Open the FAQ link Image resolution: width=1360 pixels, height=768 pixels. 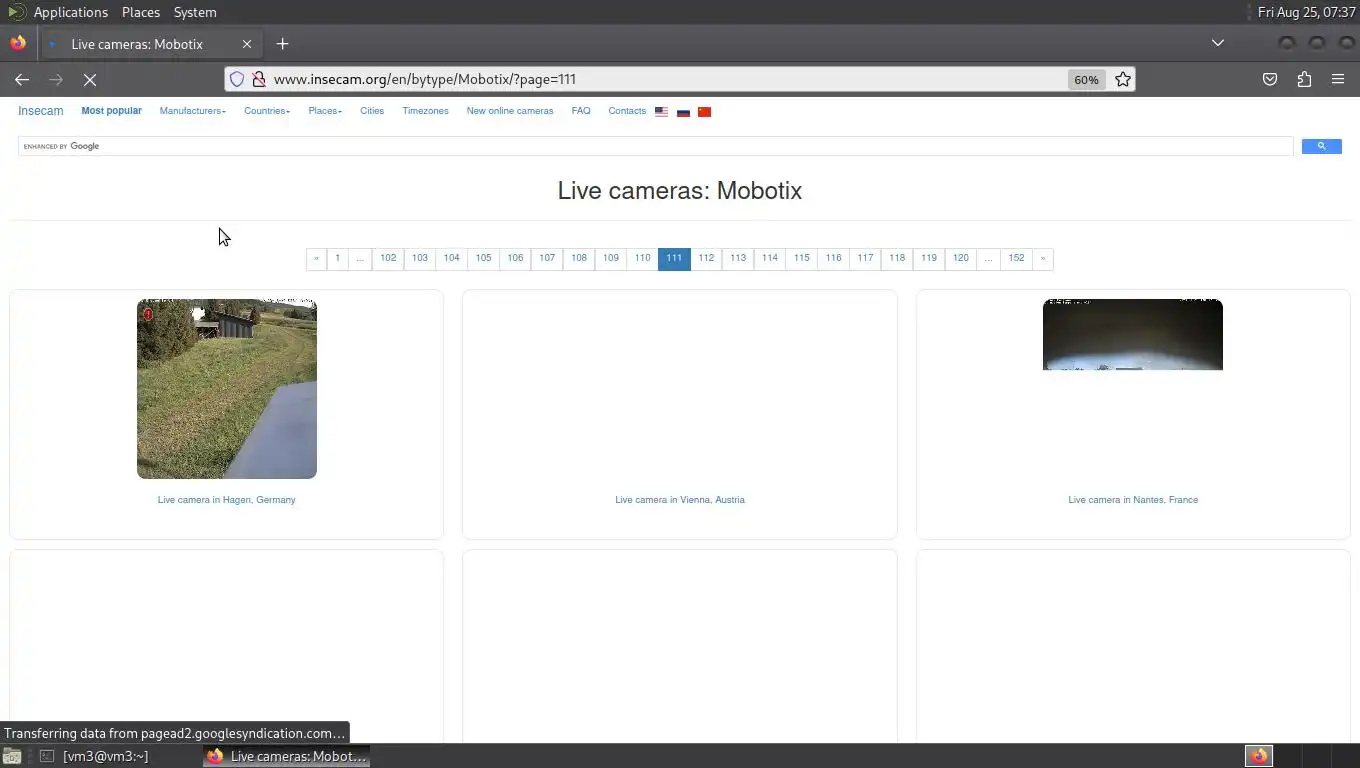point(581,111)
